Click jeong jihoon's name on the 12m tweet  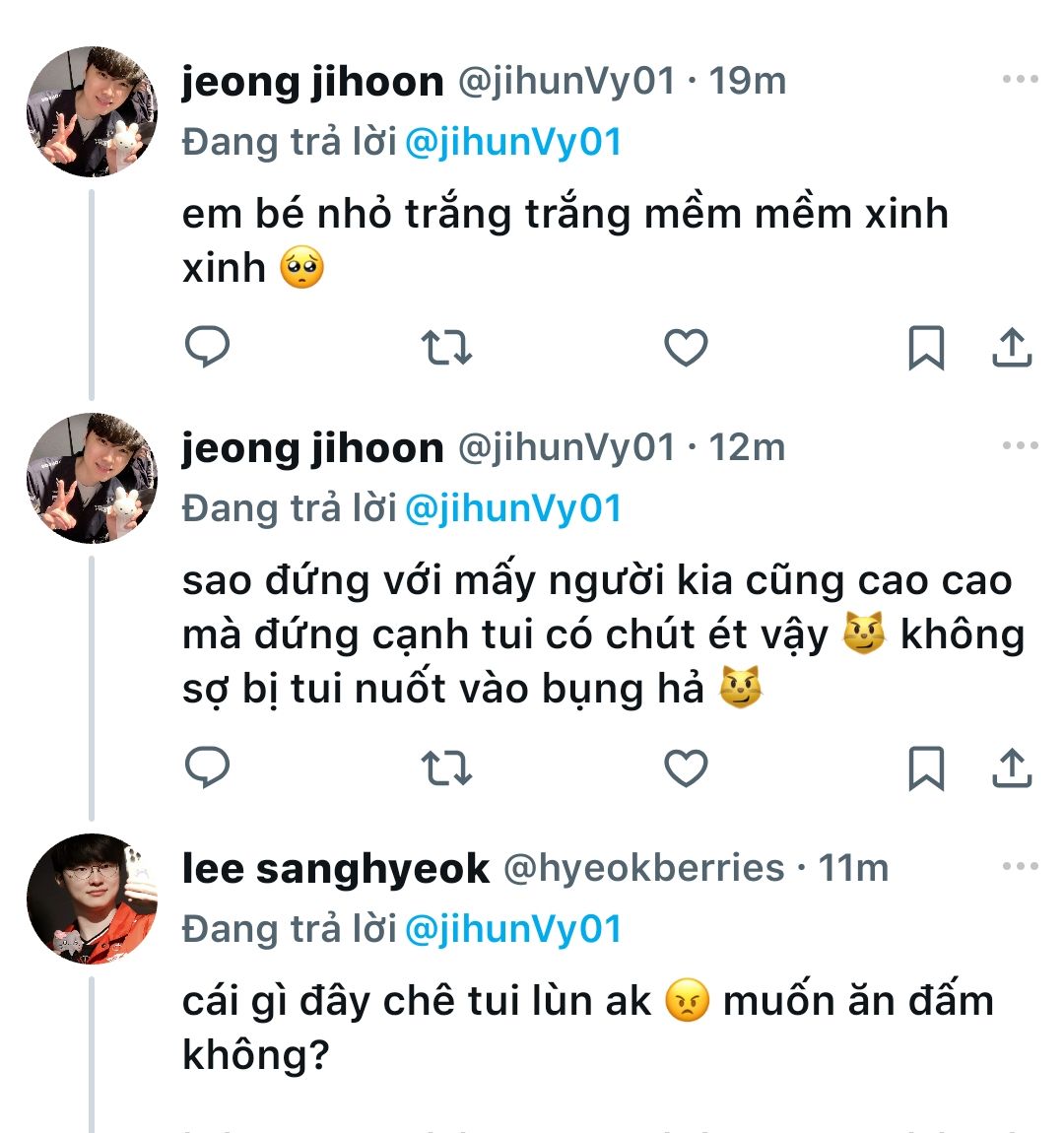tap(312, 447)
